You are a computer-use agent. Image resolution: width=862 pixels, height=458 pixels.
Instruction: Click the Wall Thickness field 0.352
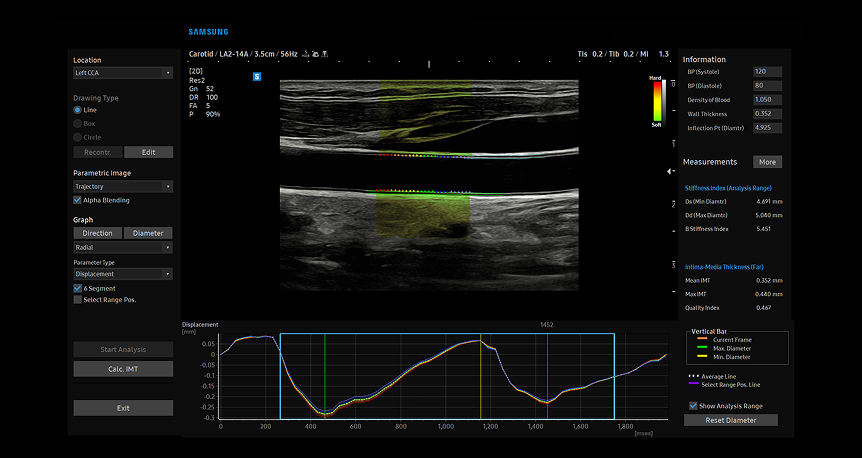coord(767,114)
